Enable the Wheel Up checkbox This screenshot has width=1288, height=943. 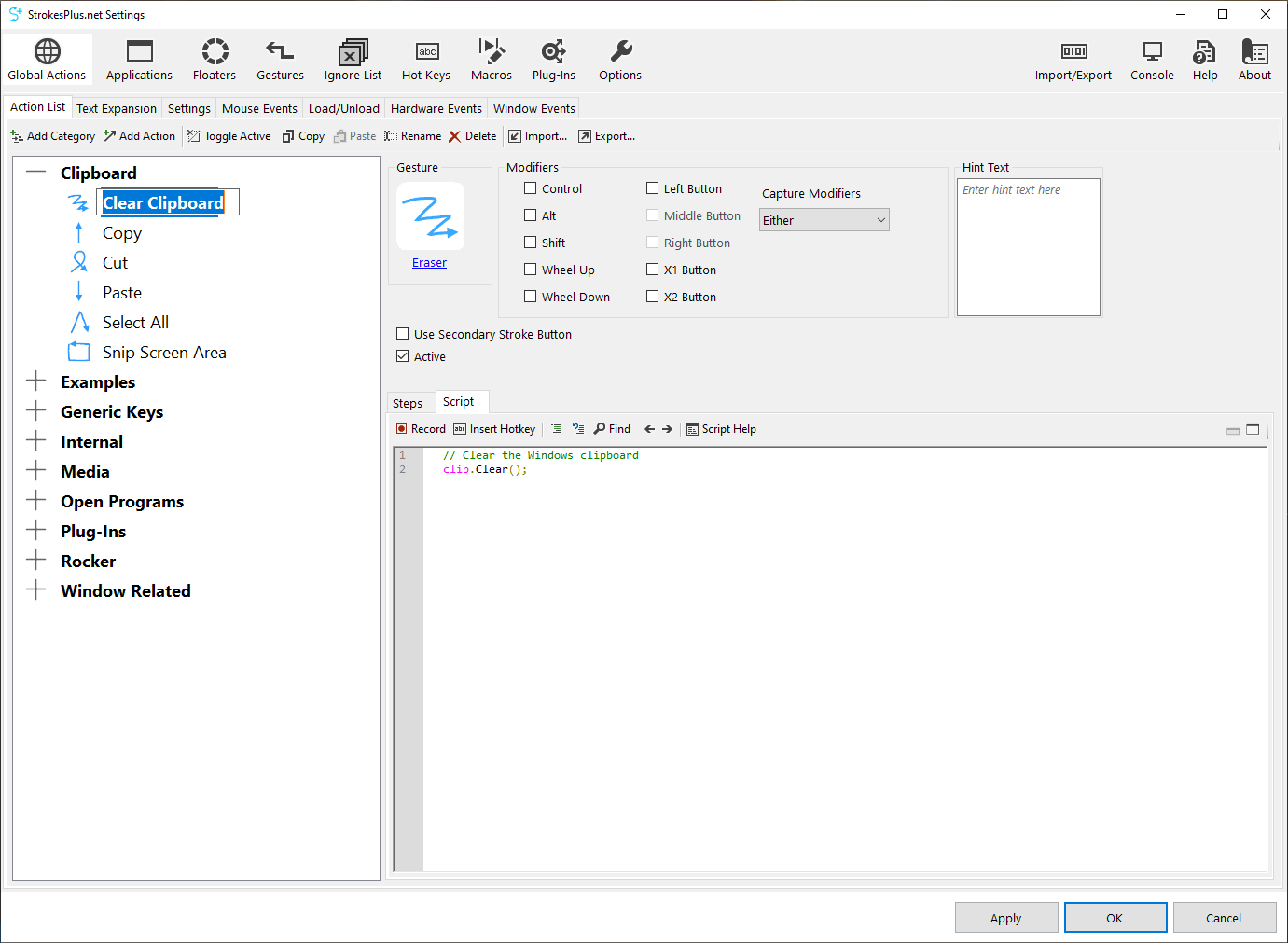point(530,270)
